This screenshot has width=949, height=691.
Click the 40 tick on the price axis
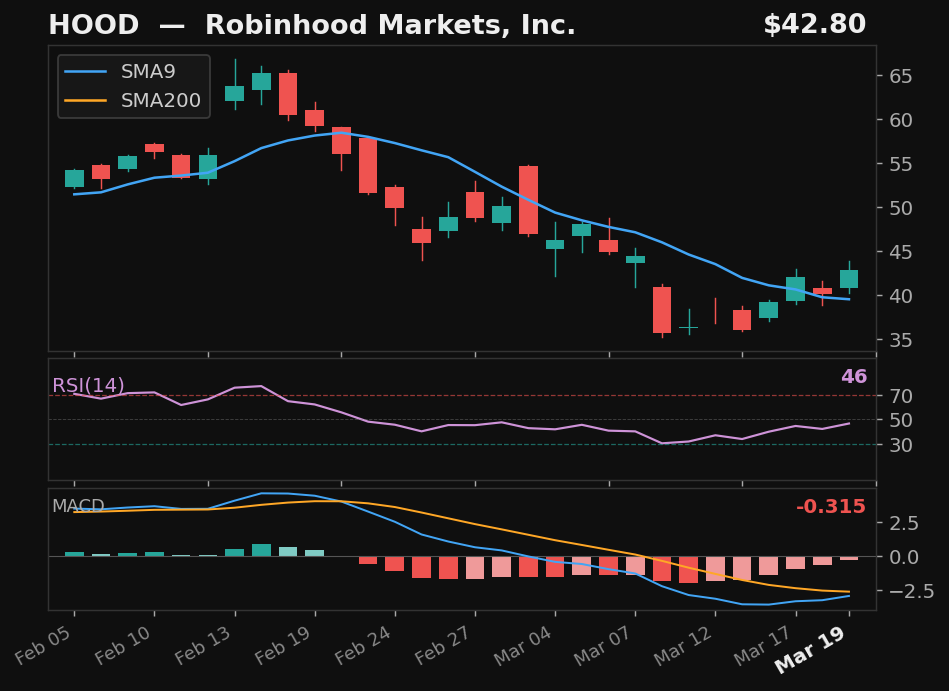pos(901,296)
